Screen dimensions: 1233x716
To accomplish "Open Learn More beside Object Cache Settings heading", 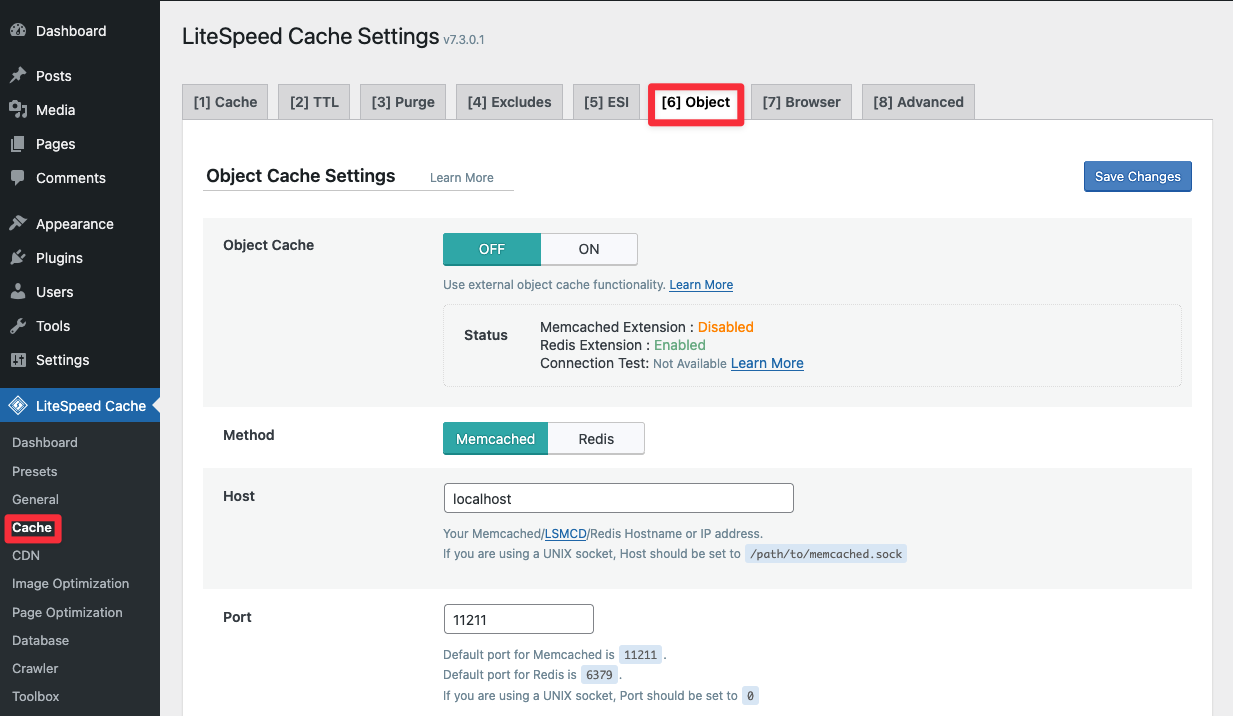I will pyautogui.click(x=462, y=178).
